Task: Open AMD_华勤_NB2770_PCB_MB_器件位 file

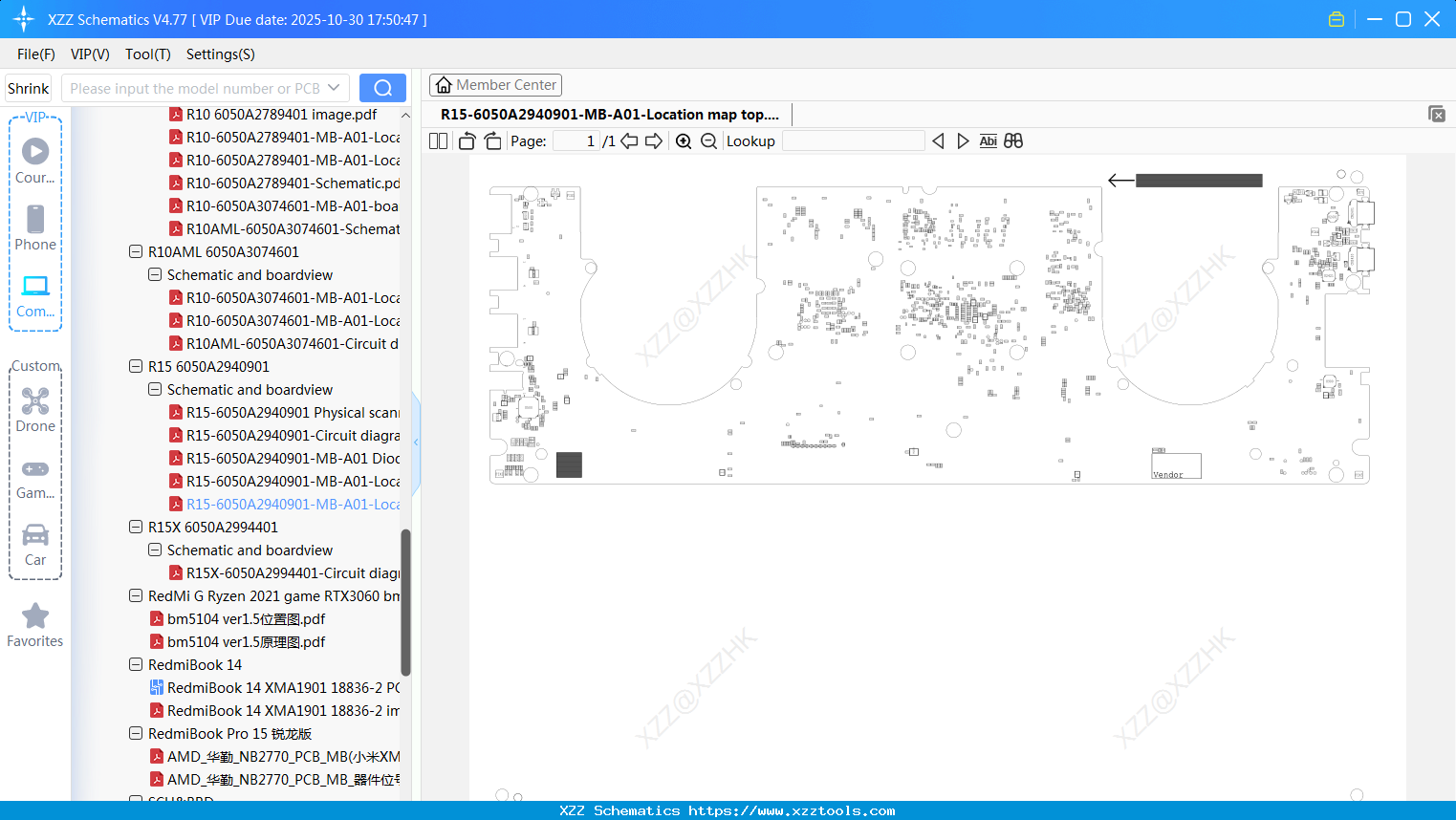Action: pyautogui.click(x=275, y=780)
